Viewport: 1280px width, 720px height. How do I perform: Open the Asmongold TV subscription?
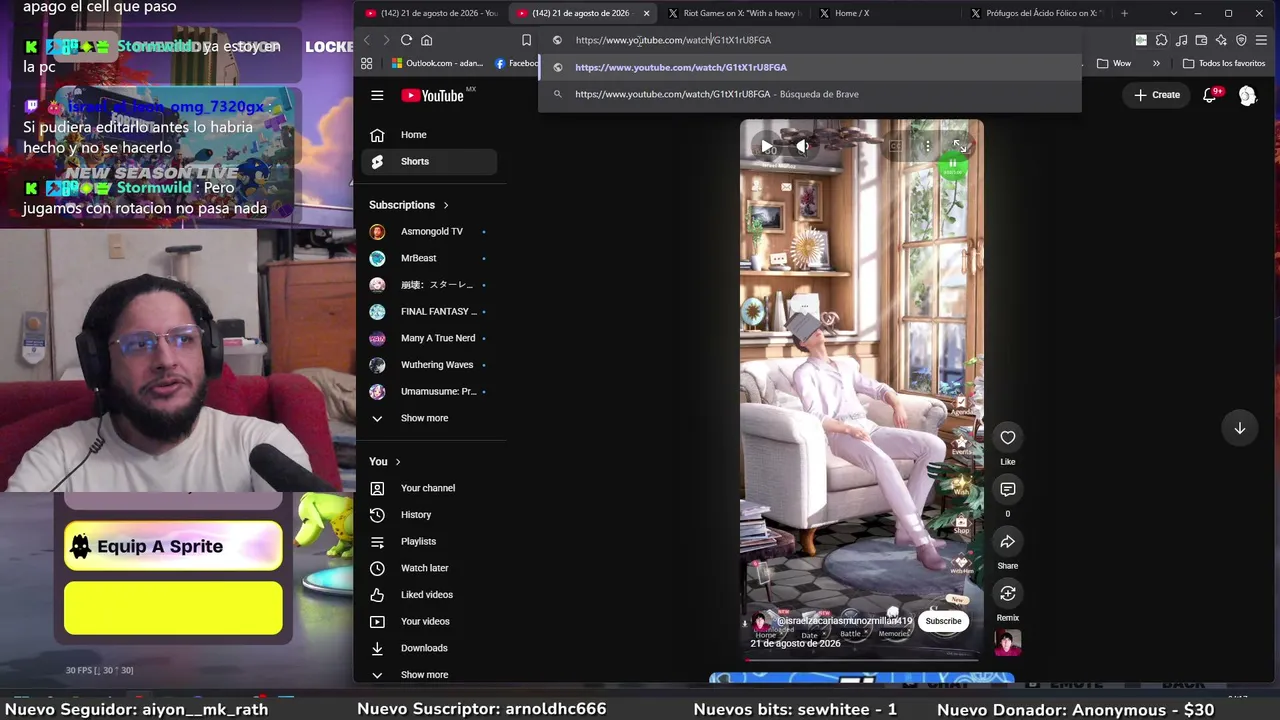tap(428, 232)
